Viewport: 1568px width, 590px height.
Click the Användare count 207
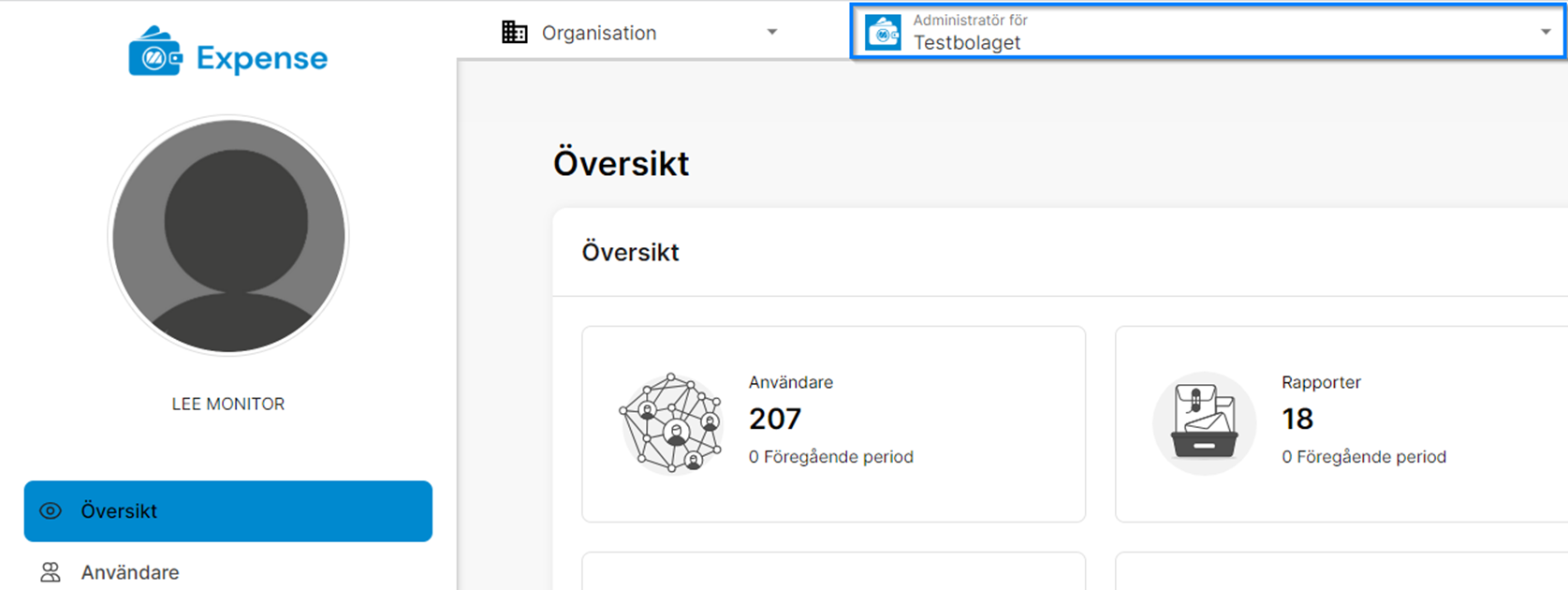point(775,419)
